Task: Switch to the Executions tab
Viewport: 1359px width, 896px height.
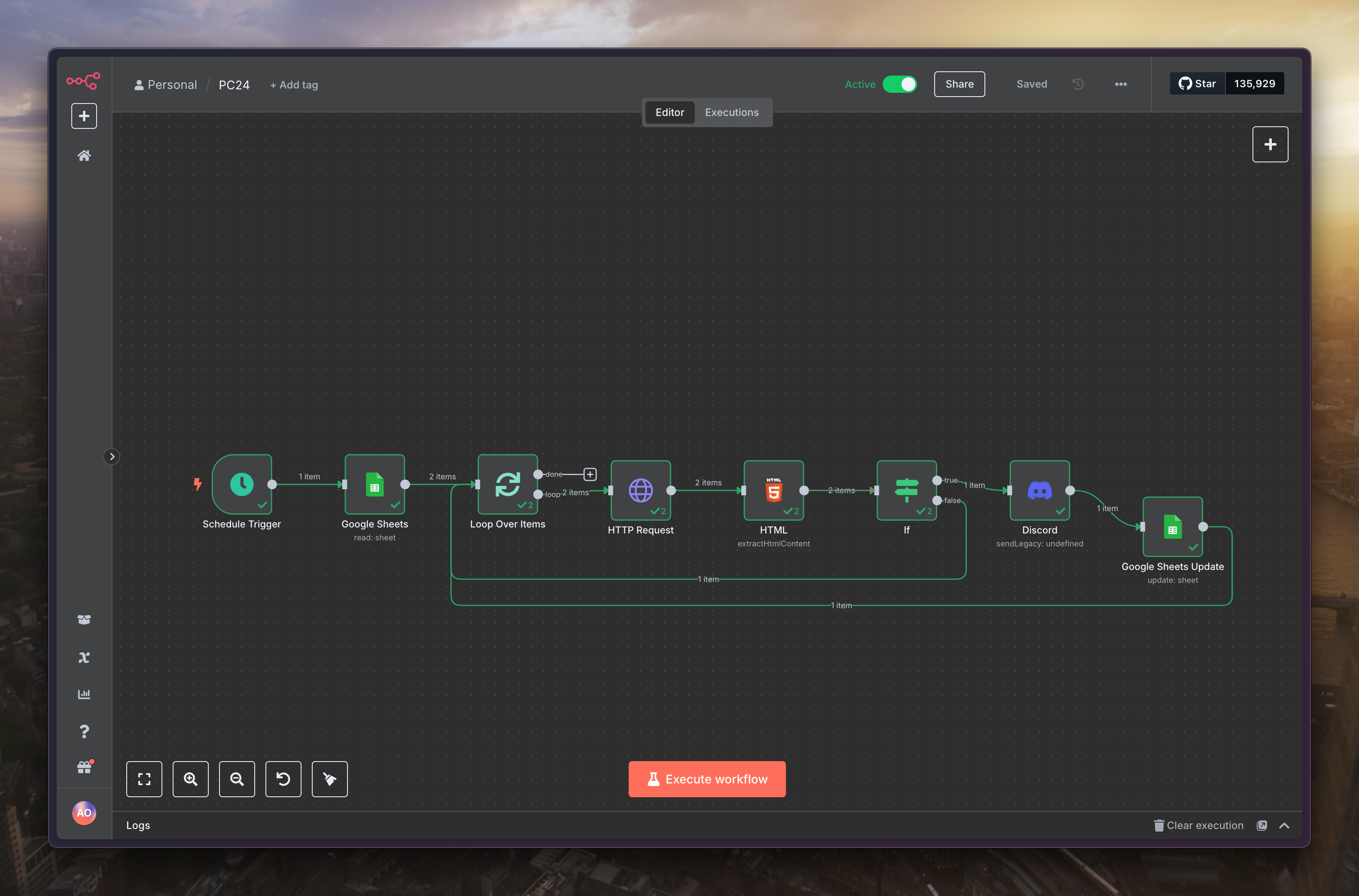Action: coord(731,113)
